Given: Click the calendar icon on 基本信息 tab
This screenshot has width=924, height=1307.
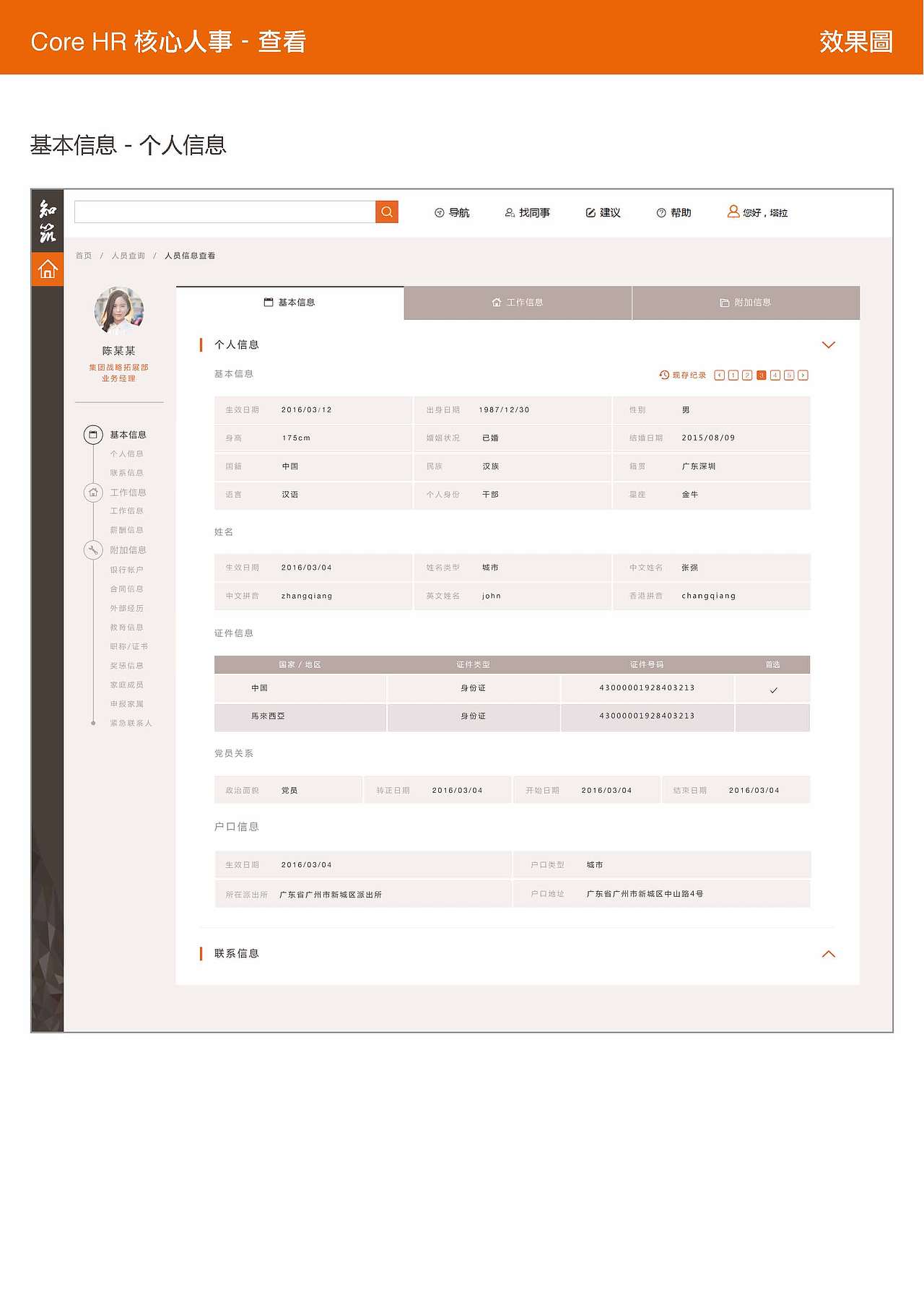Looking at the screenshot, I should click(269, 302).
